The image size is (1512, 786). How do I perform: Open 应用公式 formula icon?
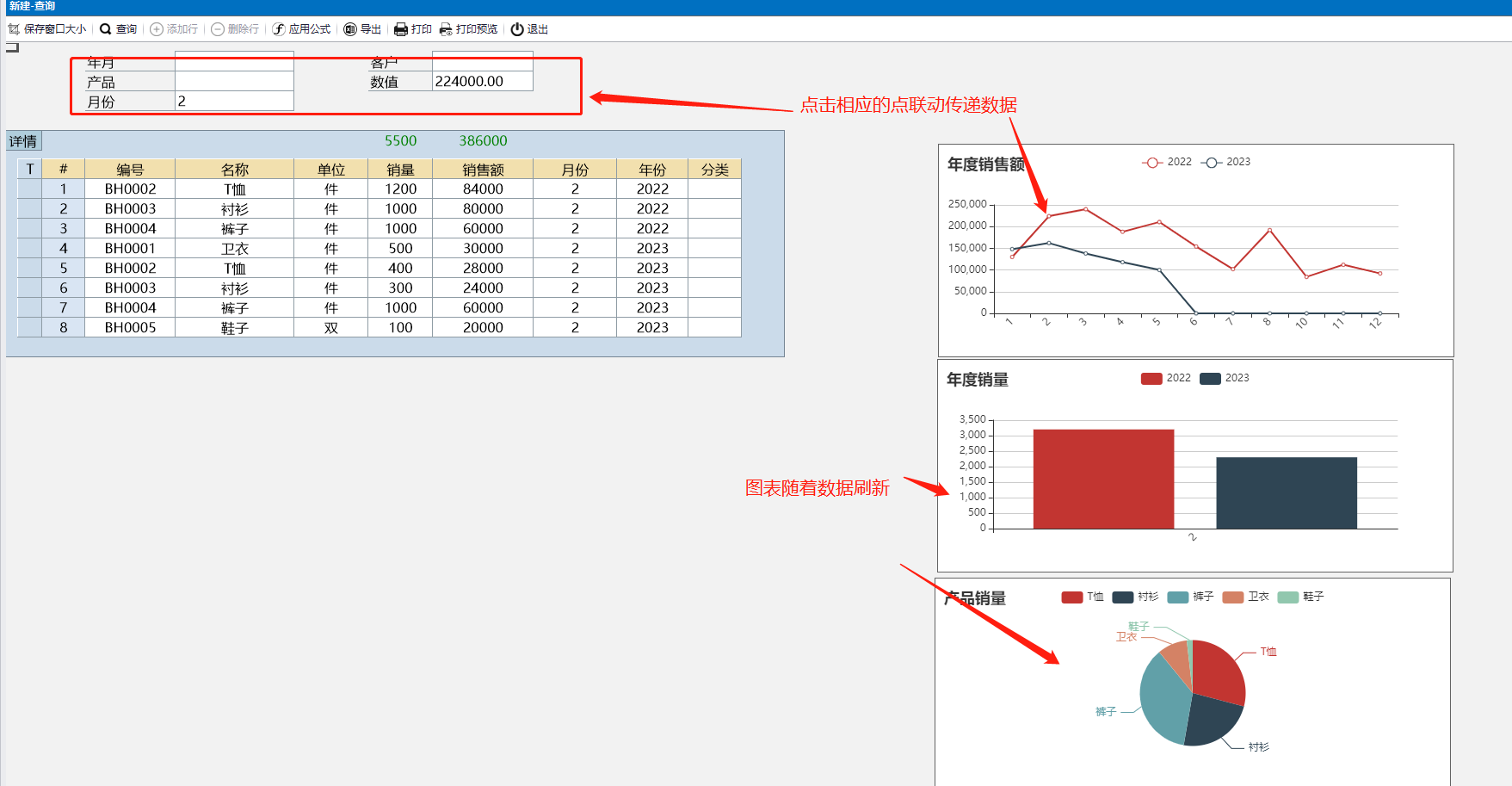point(279,29)
